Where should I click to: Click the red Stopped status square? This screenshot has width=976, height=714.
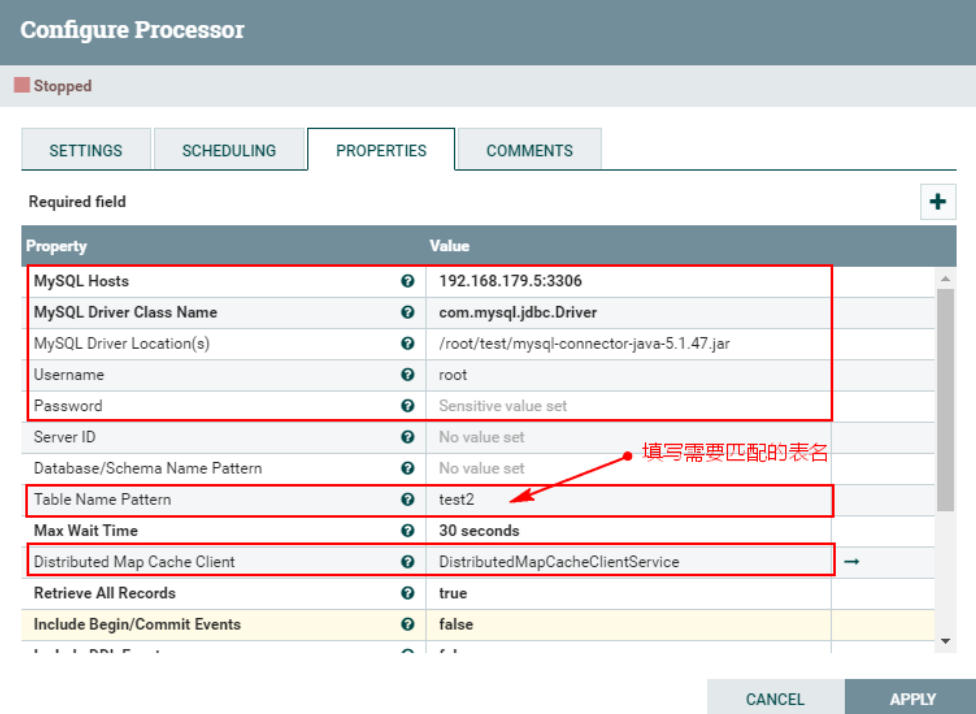(22, 85)
